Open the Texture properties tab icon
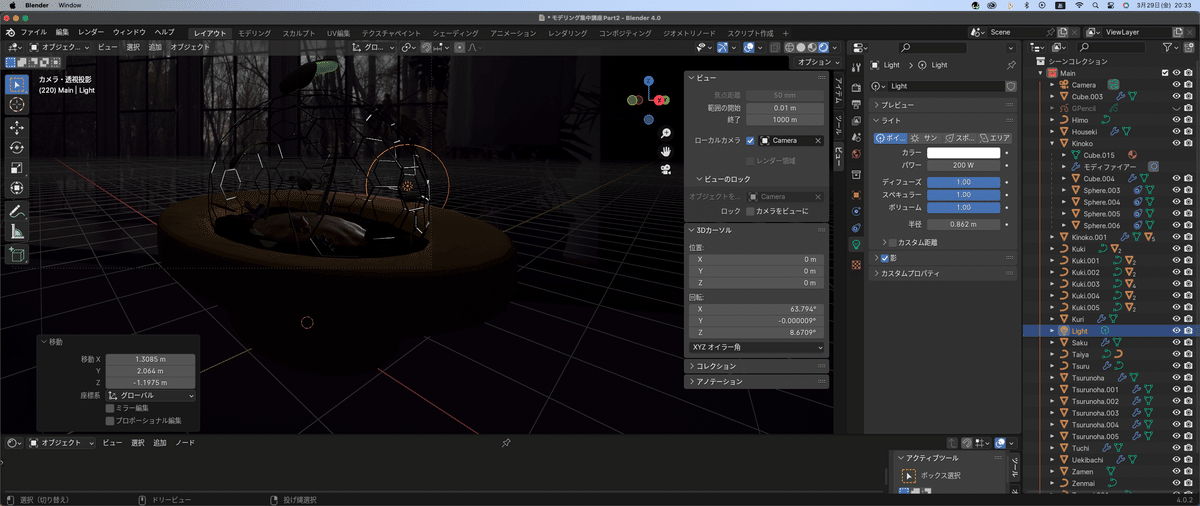The image size is (1200, 506). pyautogui.click(x=856, y=265)
